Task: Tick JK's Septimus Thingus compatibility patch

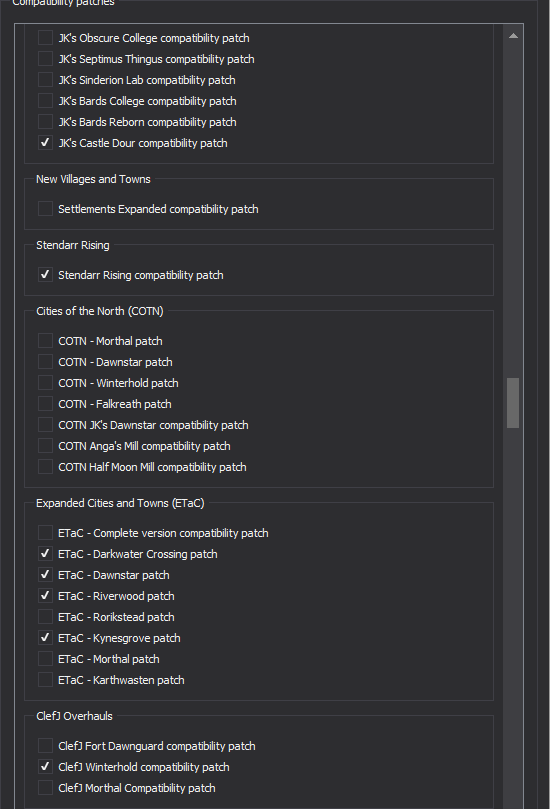Action: pyautogui.click(x=45, y=59)
